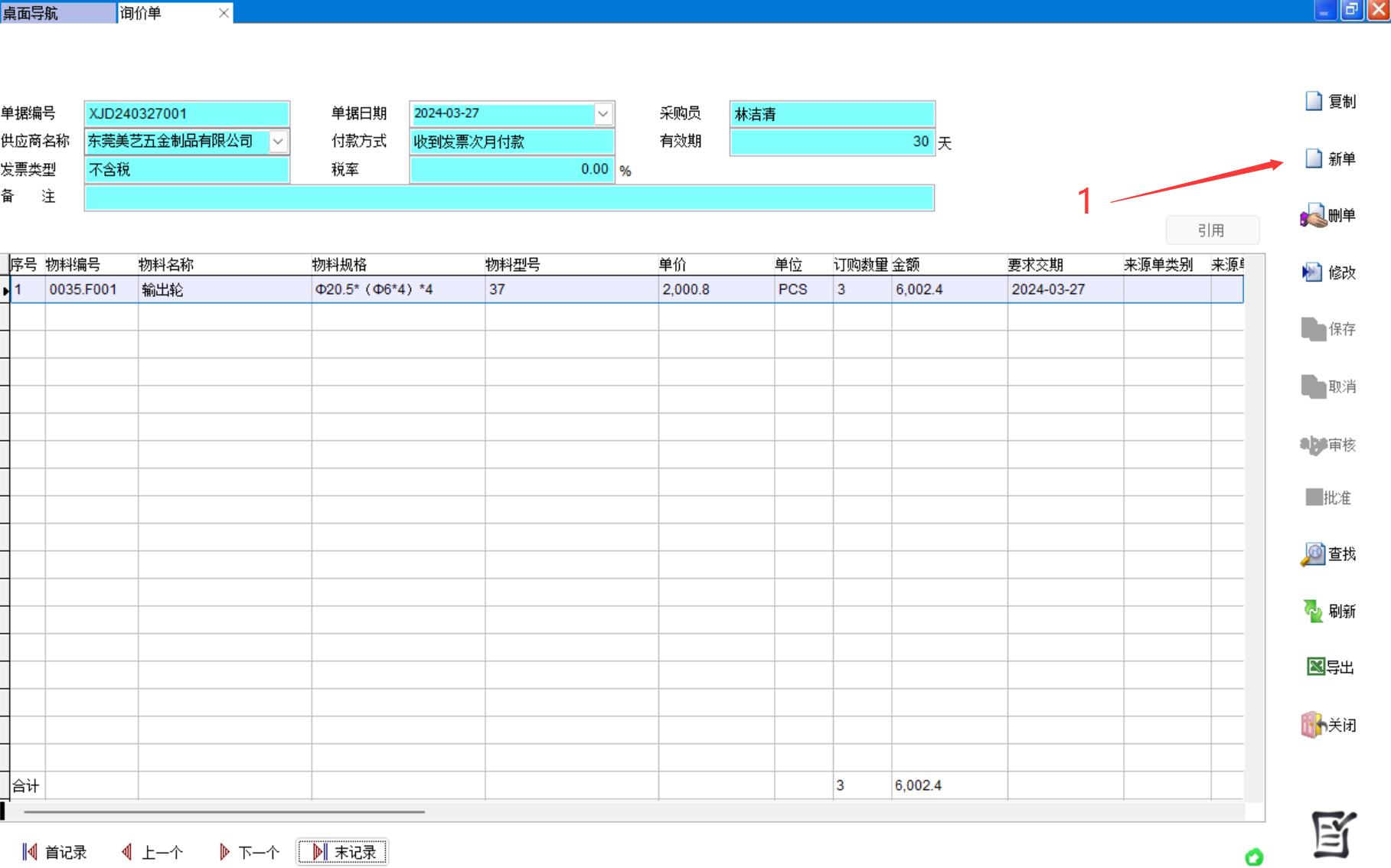
Task: Click the 备注 remarks input field
Action: (x=509, y=198)
